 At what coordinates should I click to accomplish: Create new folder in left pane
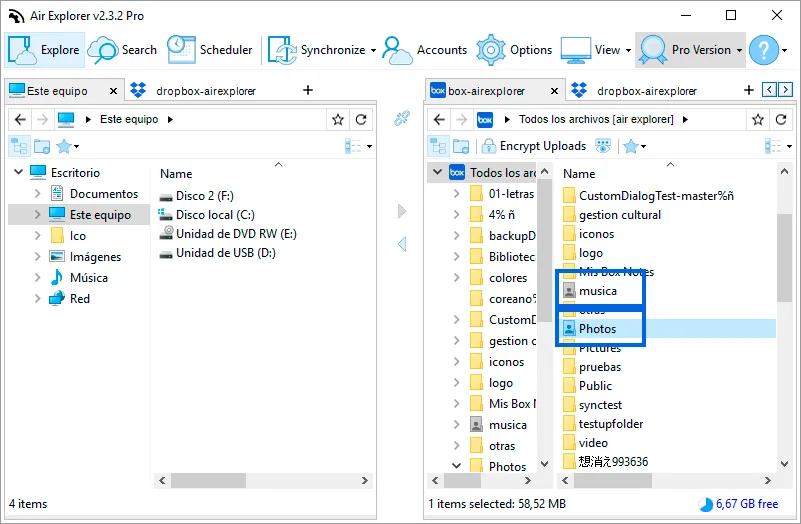click(42, 147)
